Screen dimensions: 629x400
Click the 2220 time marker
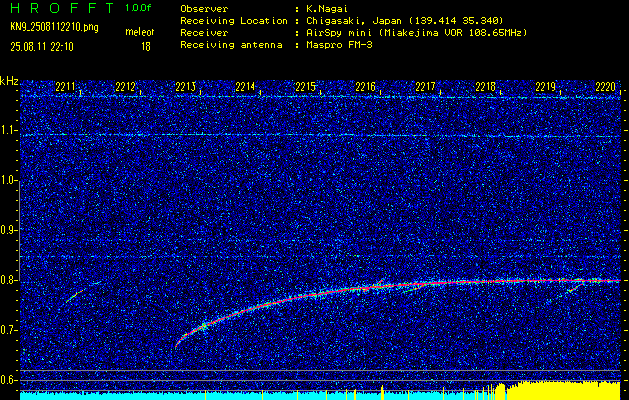click(x=605, y=87)
